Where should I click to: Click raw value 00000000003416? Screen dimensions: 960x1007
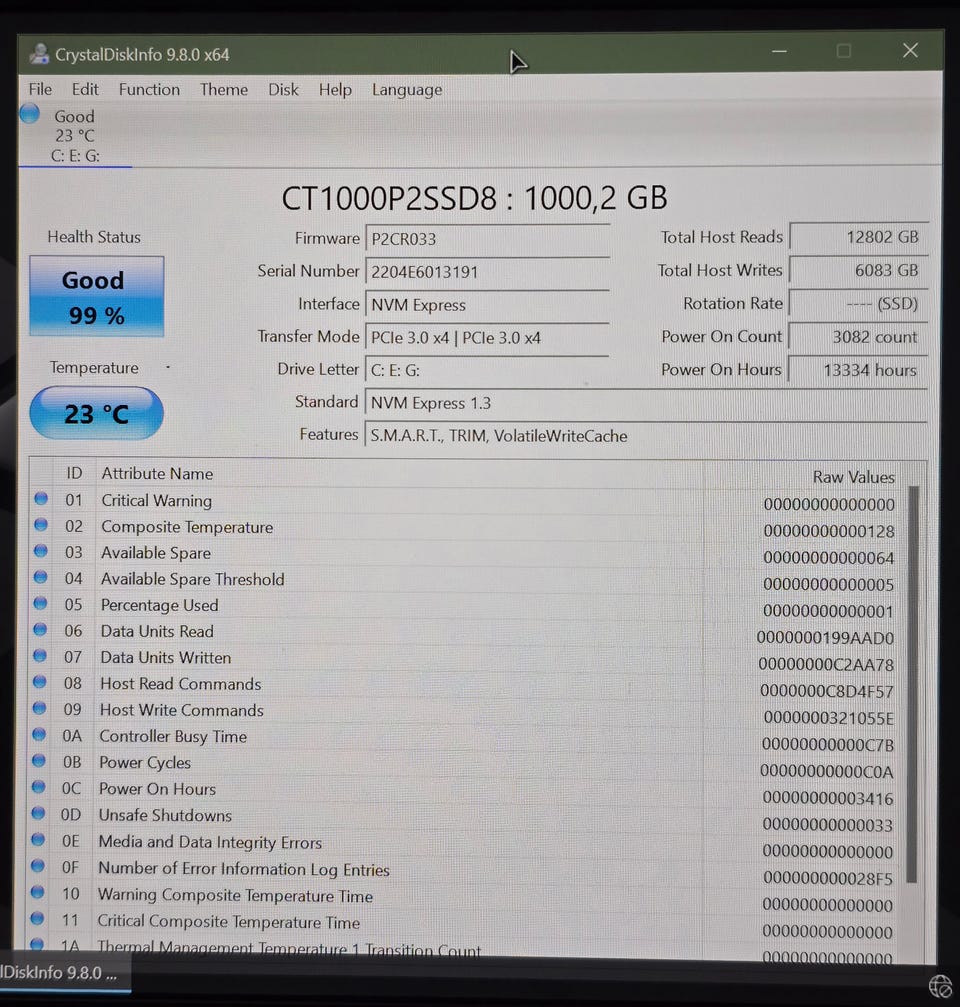tap(828, 798)
